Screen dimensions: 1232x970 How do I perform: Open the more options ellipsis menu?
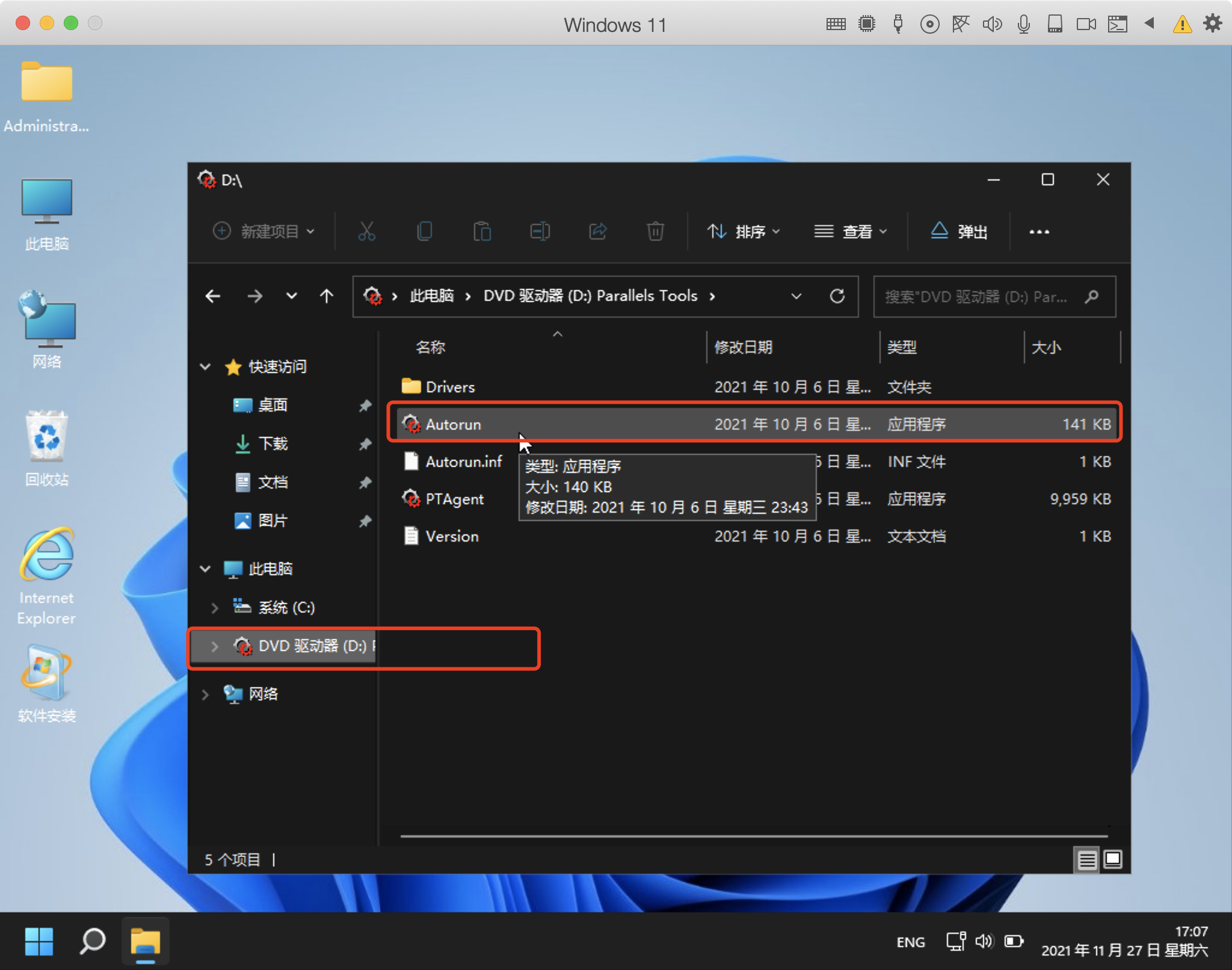click(x=1039, y=232)
